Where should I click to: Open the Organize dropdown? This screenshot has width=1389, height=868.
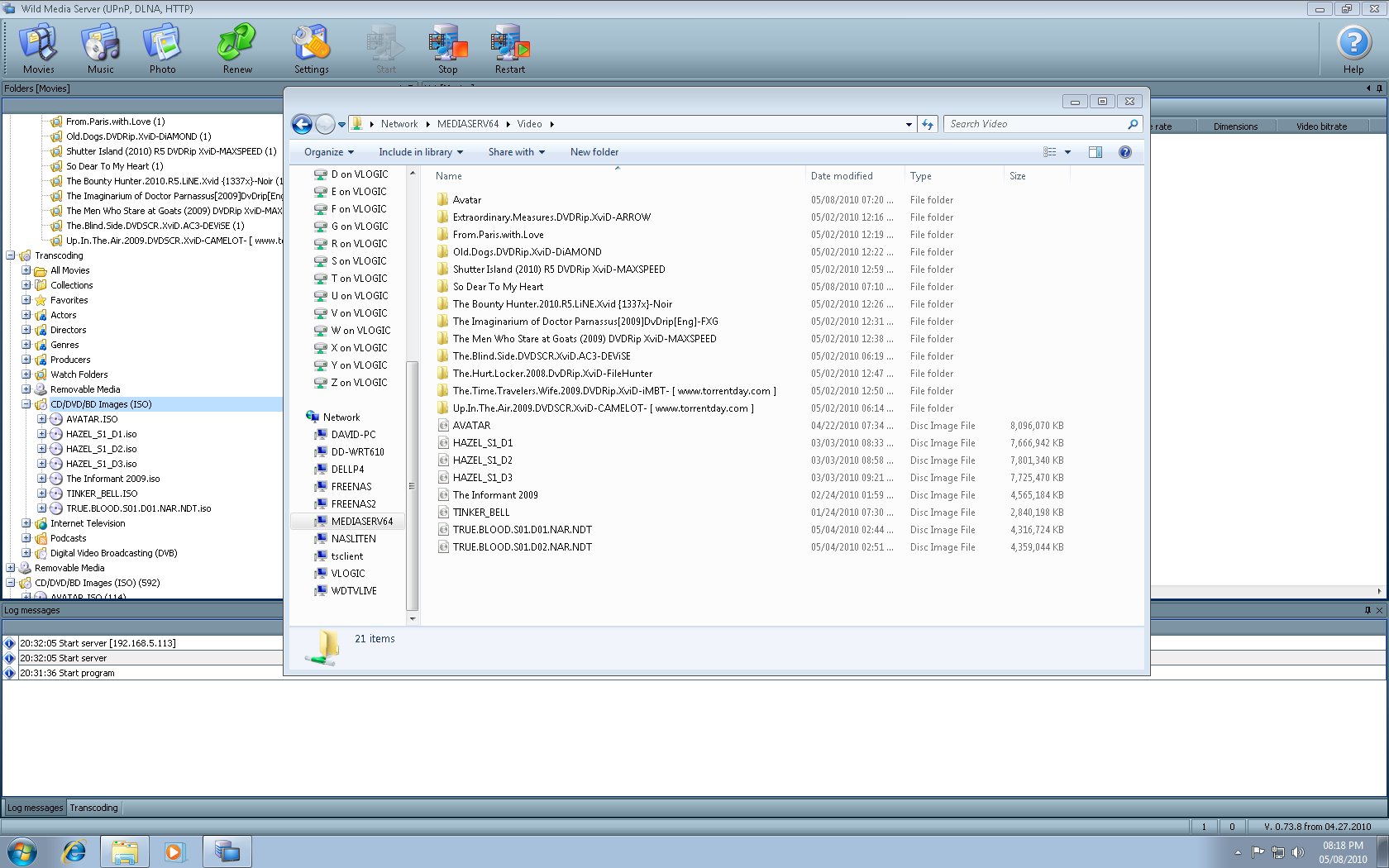(328, 152)
